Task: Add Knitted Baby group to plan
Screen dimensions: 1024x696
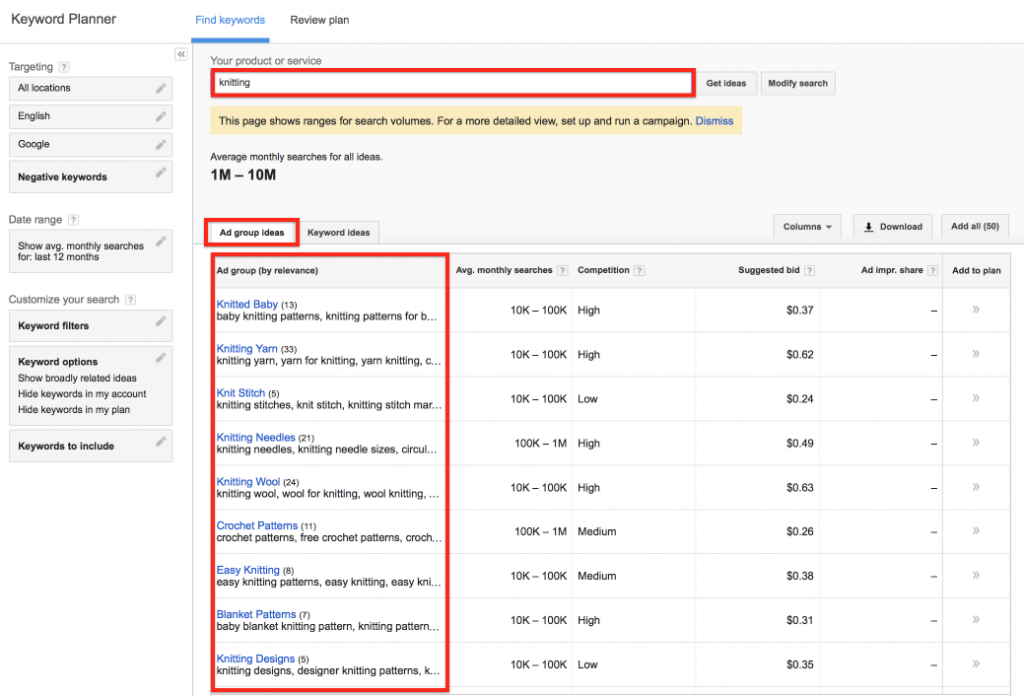Action: point(976,309)
